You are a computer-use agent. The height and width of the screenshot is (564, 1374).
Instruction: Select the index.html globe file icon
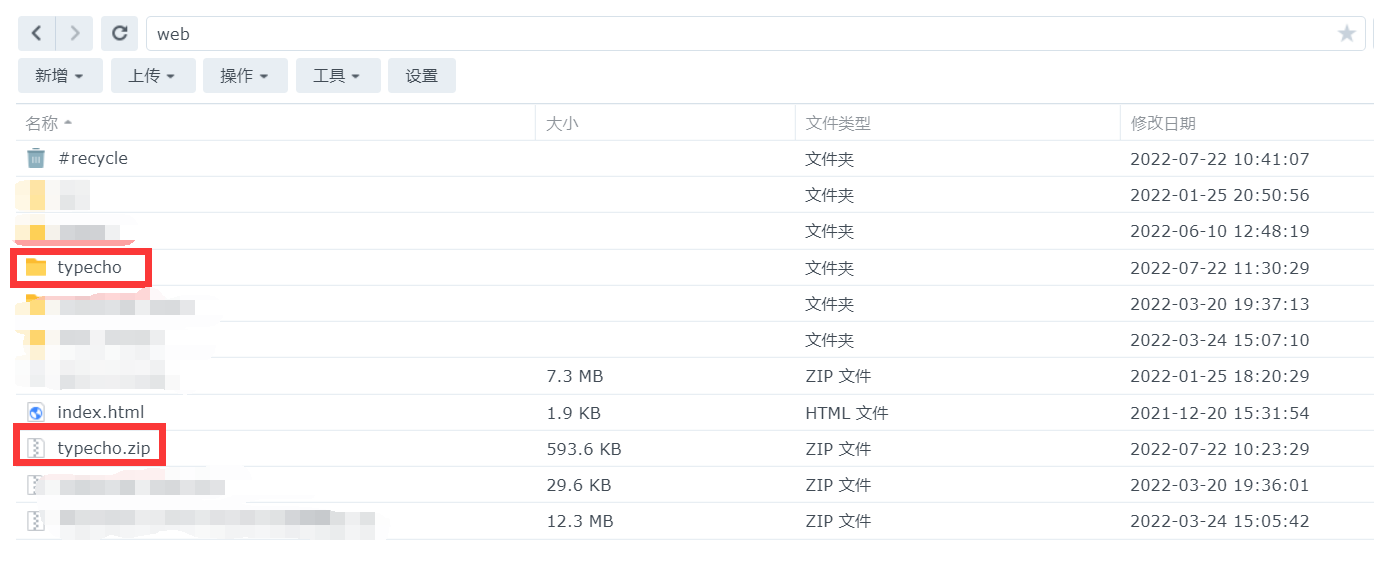coord(36,412)
